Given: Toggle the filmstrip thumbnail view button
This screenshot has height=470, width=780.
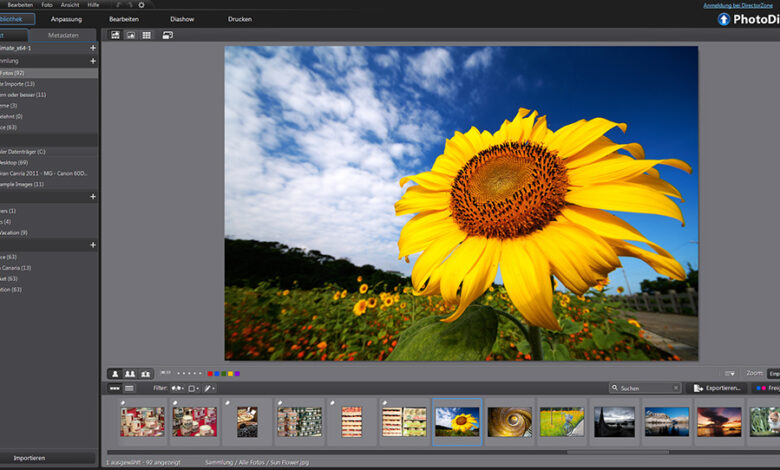Looking at the screenshot, I should (x=114, y=388).
